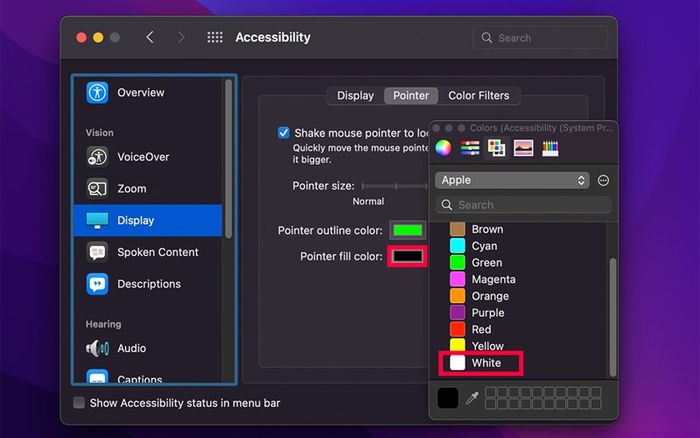The image size is (700, 438).
Task: Open the palette options ellipsis menu
Action: click(603, 181)
